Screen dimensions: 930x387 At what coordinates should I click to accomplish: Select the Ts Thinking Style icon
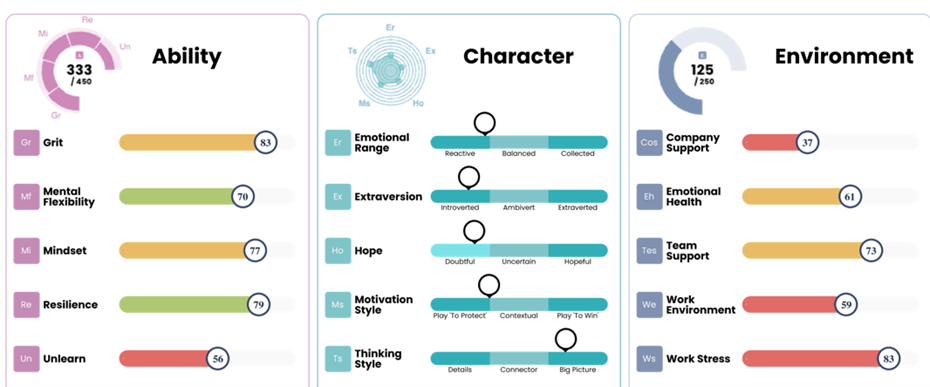(338, 359)
